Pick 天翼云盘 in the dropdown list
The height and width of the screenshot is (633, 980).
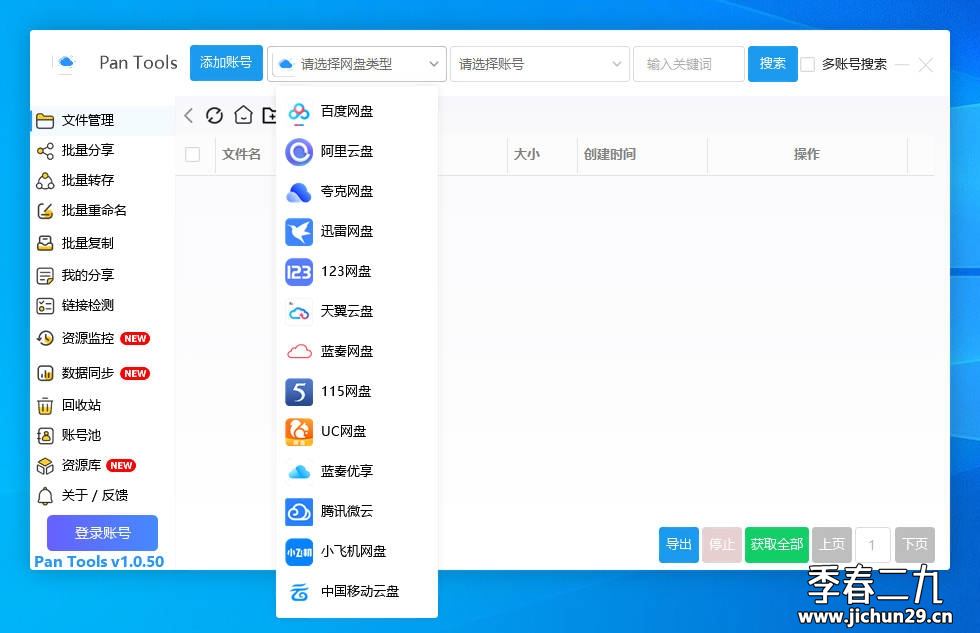(357, 312)
